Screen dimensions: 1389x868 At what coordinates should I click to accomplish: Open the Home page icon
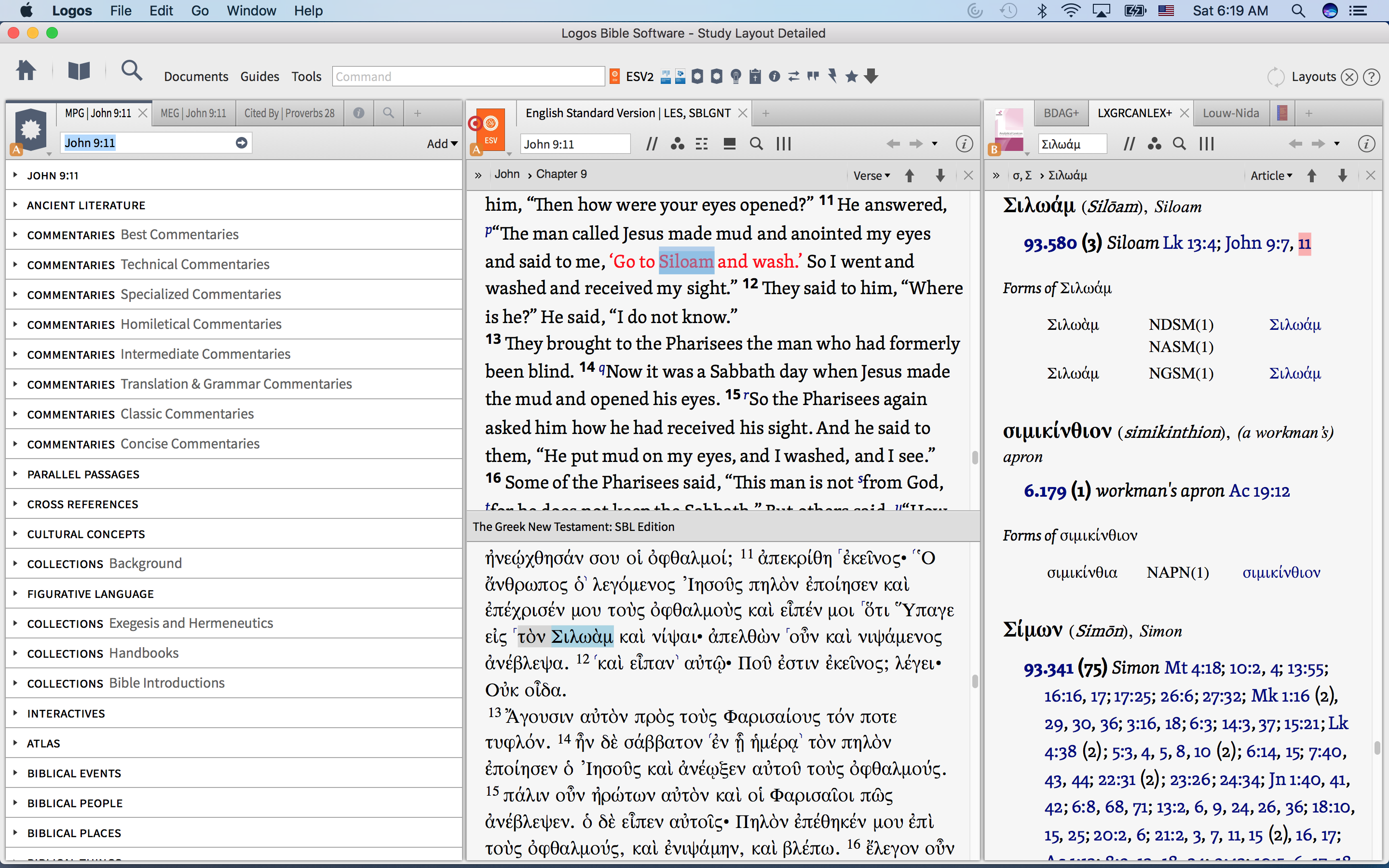(26, 71)
